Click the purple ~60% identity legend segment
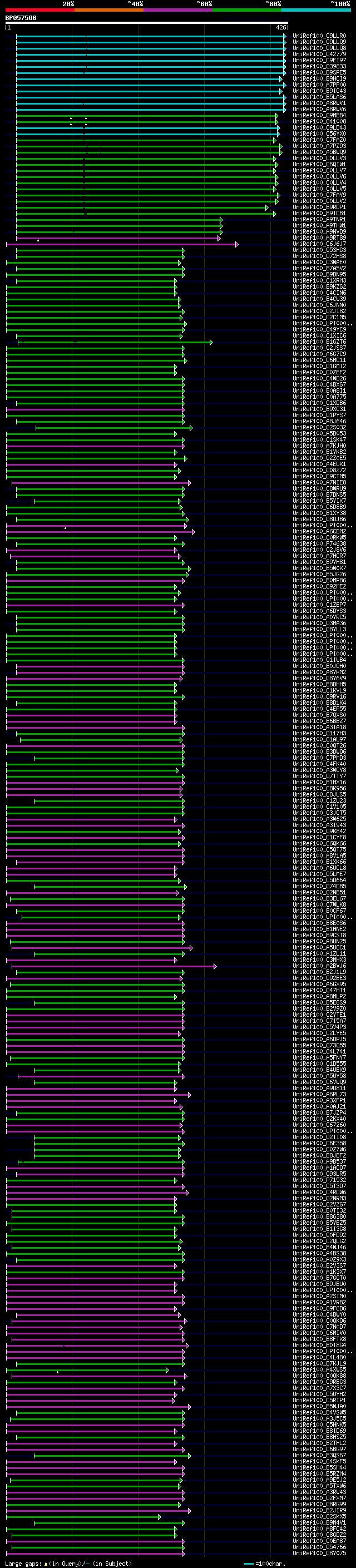356x1568 pixels. click(x=179, y=11)
